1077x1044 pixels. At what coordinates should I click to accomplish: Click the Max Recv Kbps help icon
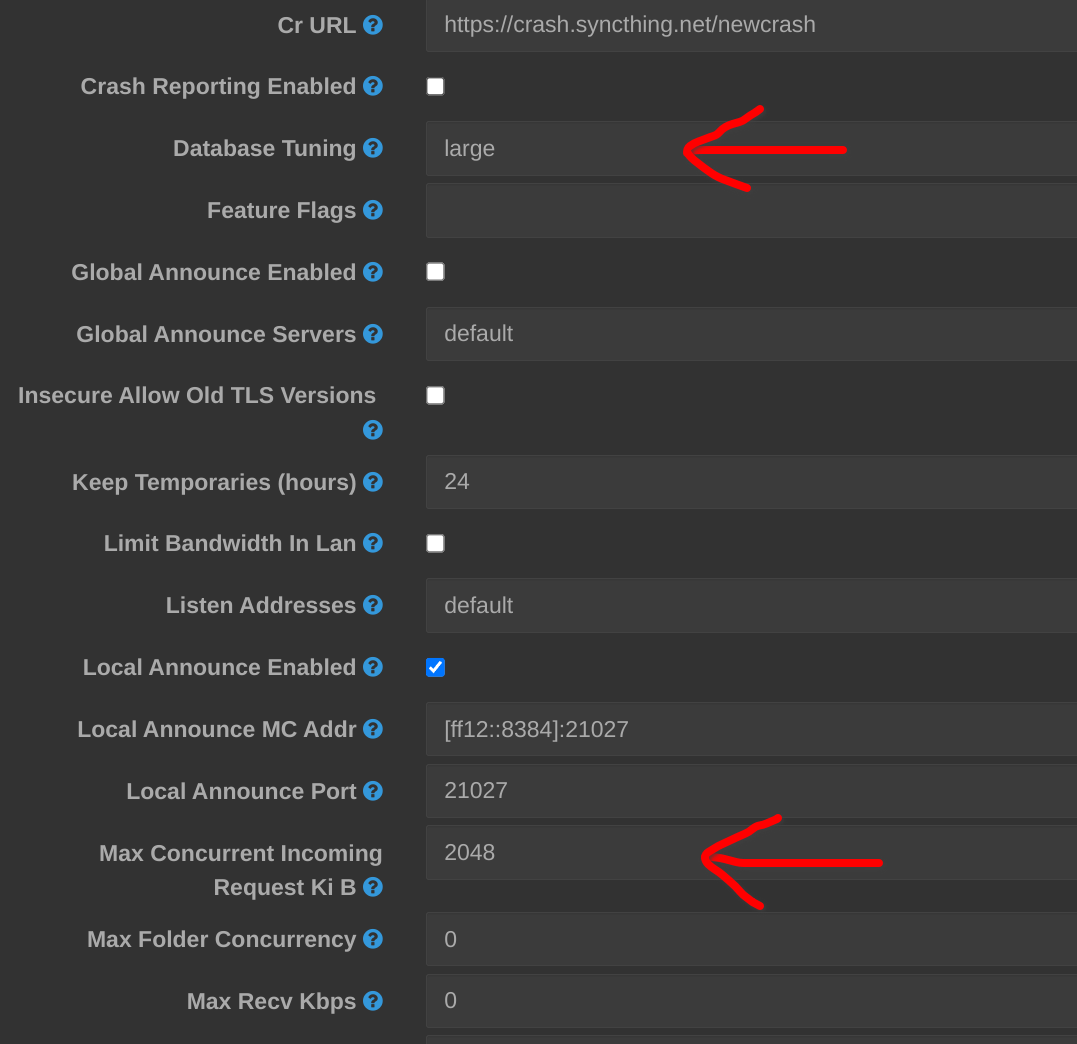[373, 1001]
